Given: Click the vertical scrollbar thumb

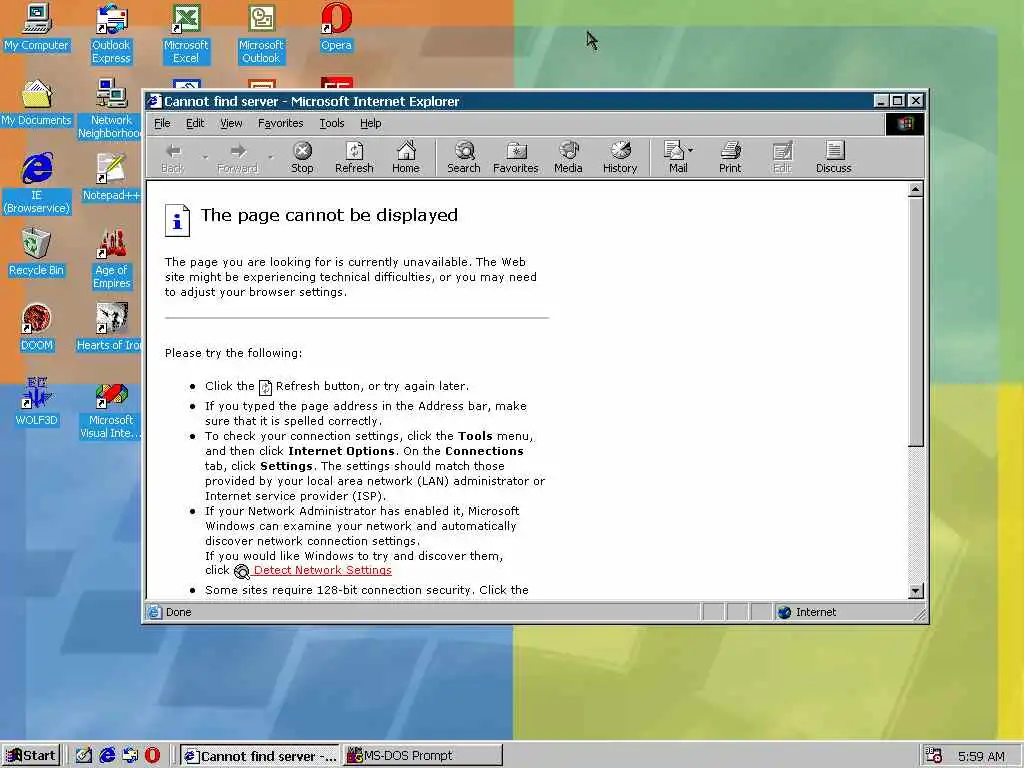Looking at the screenshot, I should 916,323.
